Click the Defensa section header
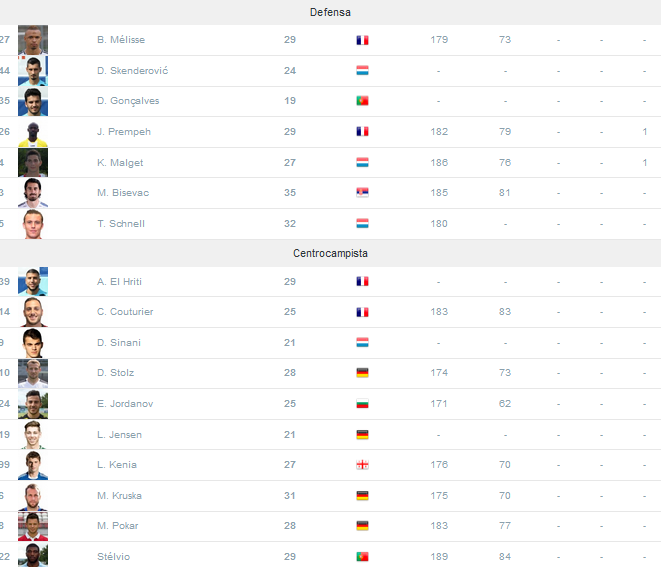 [x=330, y=12]
